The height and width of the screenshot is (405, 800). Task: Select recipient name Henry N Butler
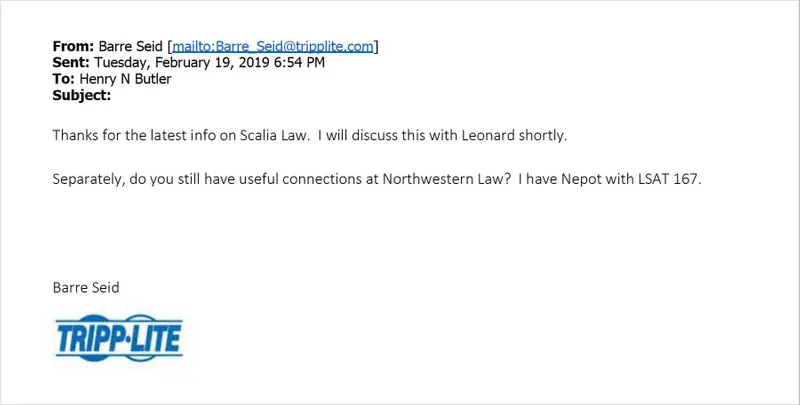coord(125,79)
